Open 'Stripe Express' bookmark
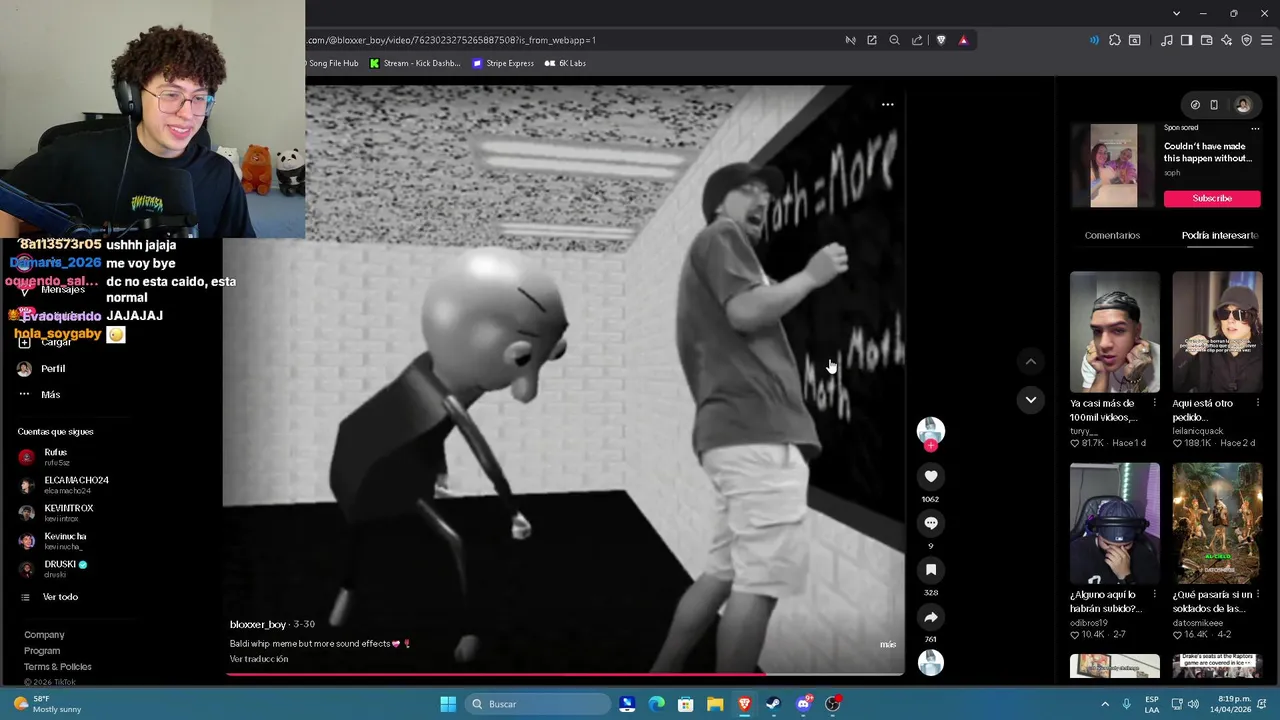Viewport: 1280px width, 720px height. pos(503,63)
